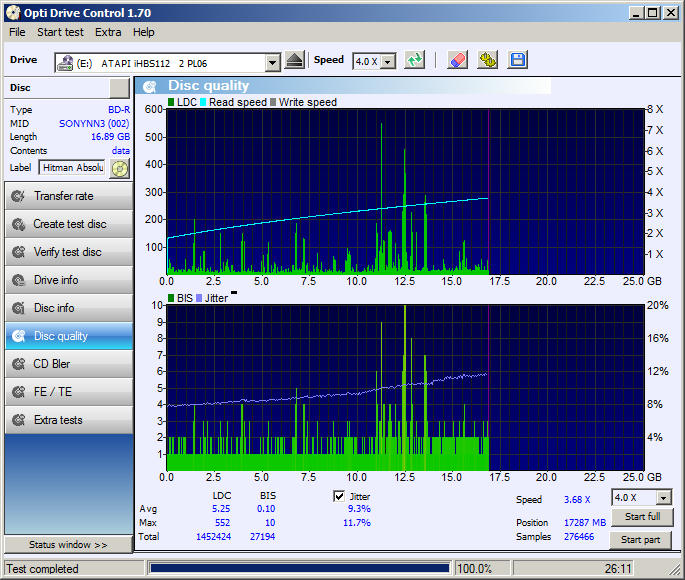Click the Start full button
The image size is (685, 580).
(642, 517)
